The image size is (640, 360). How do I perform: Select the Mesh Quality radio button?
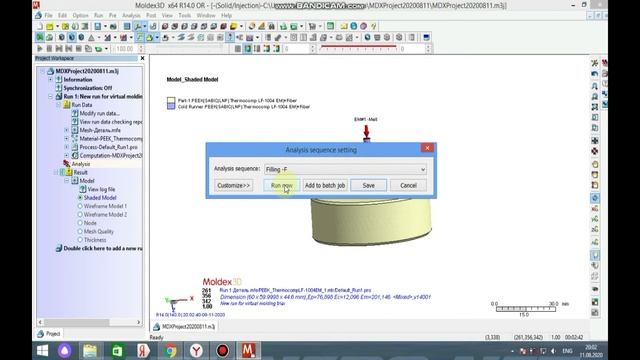click(80, 231)
